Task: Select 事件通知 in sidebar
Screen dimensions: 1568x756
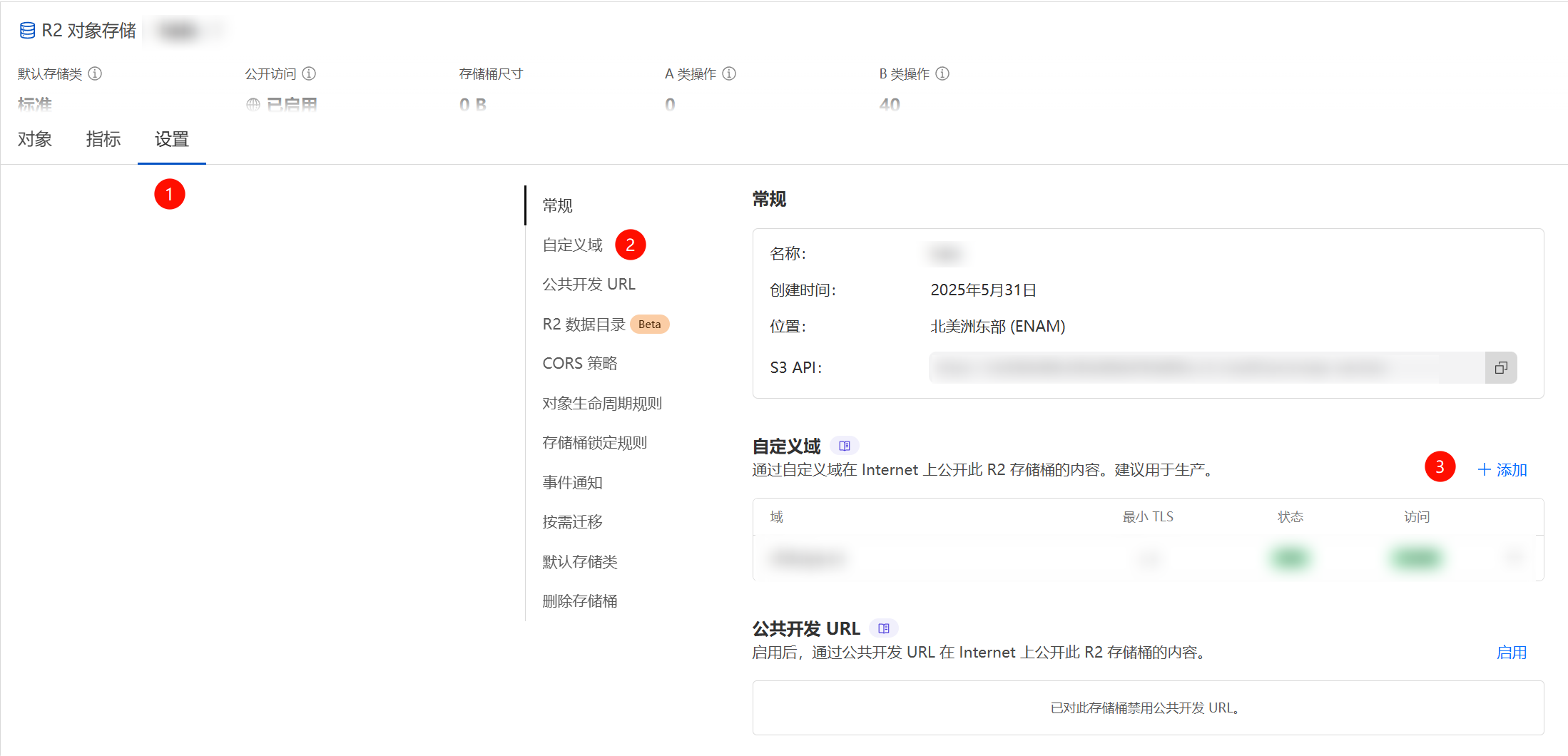Action: coord(572,483)
